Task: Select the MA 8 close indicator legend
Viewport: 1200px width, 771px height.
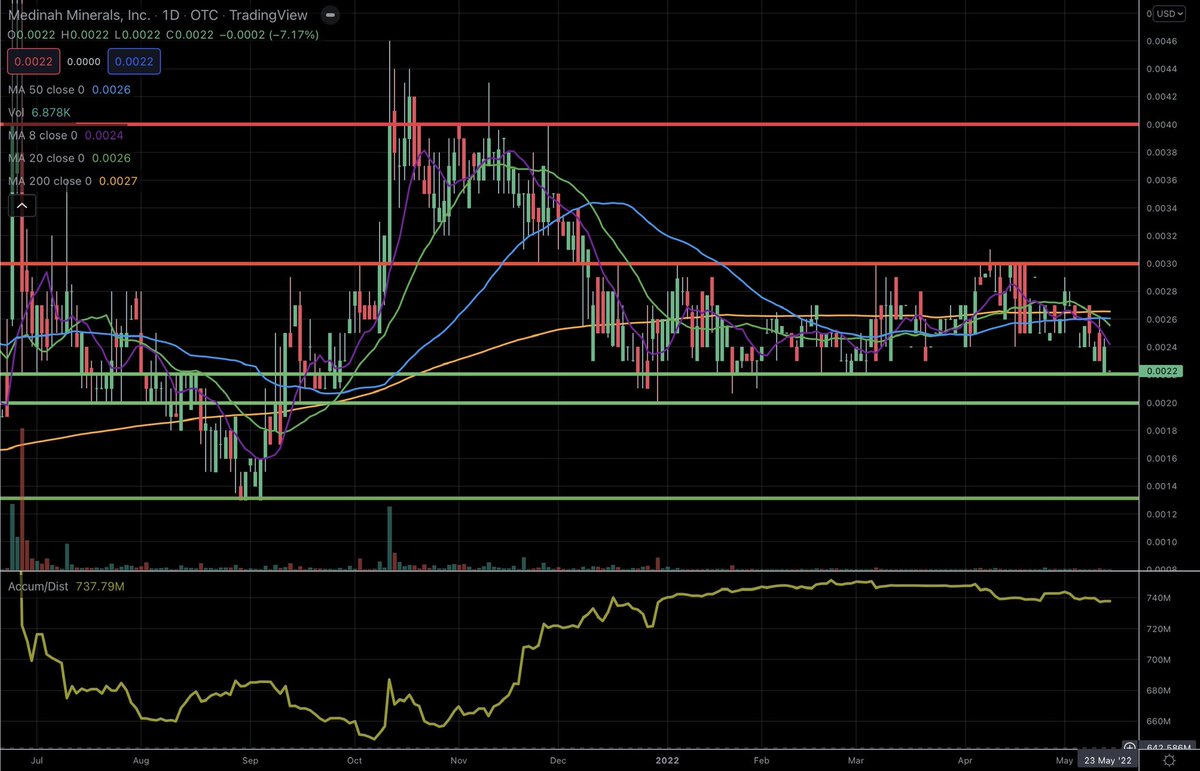Action: click(66, 135)
